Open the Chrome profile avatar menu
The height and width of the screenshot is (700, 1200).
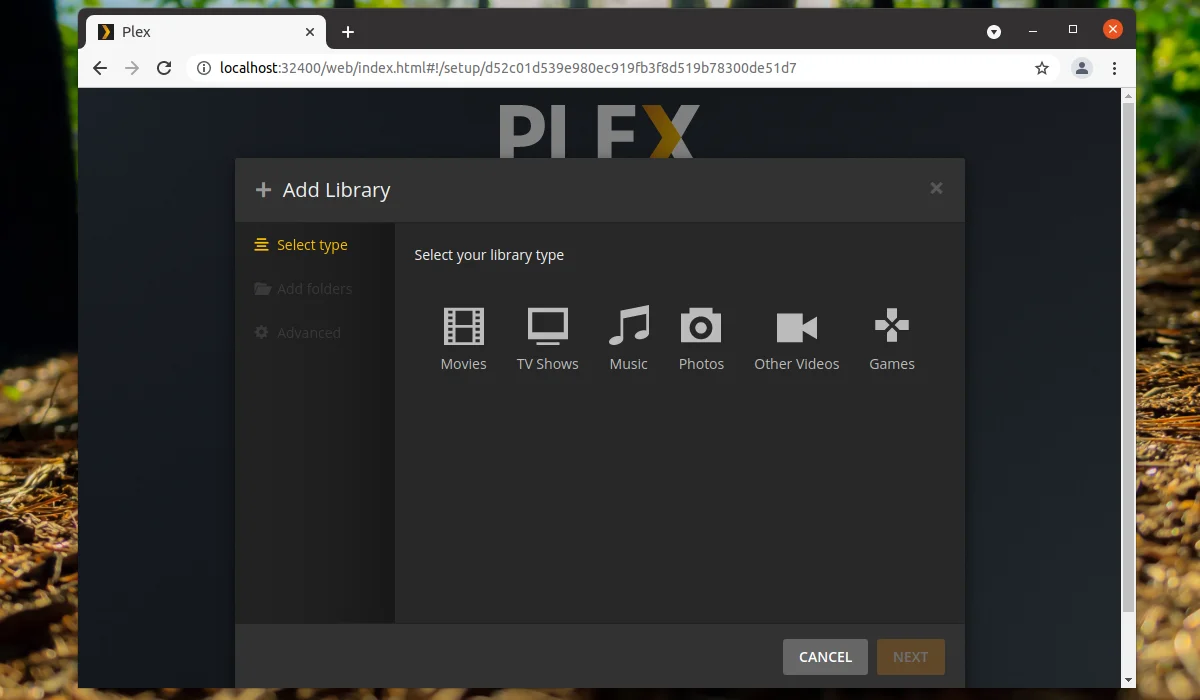click(x=1082, y=68)
